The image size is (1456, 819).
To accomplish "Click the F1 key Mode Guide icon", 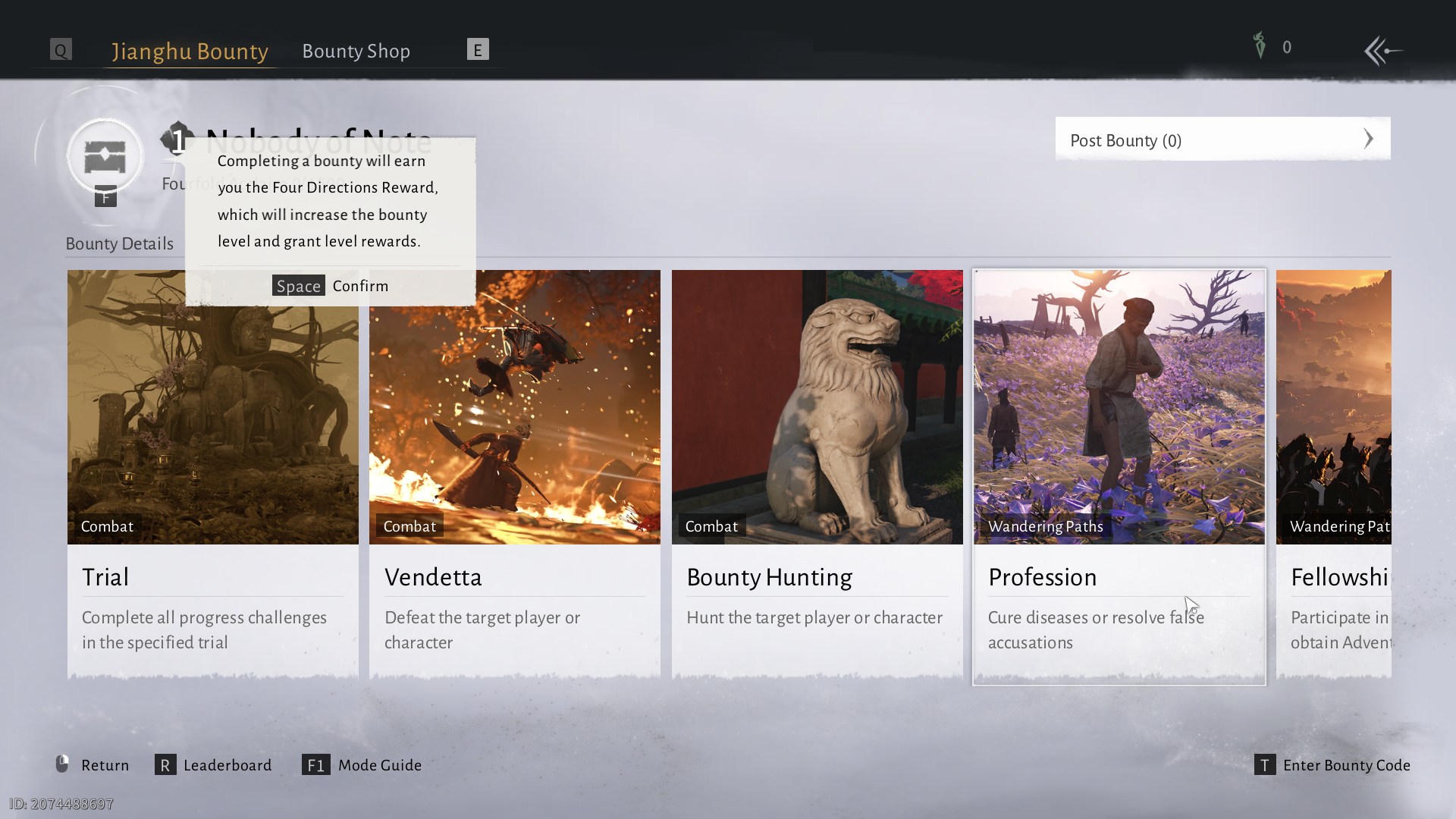I will [315, 764].
